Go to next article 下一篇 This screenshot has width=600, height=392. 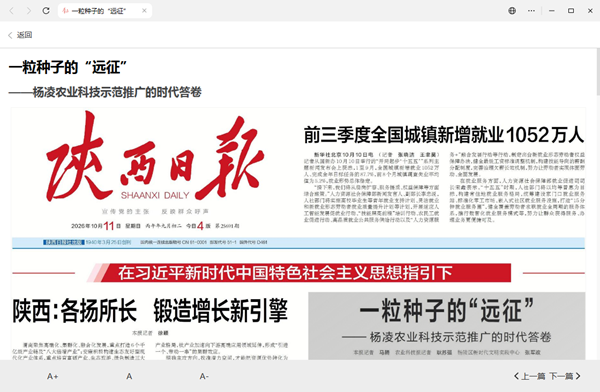click(565, 376)
